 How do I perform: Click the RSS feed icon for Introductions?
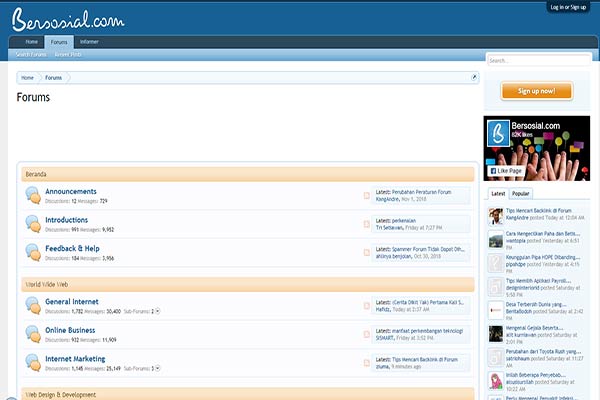point(366,224)
